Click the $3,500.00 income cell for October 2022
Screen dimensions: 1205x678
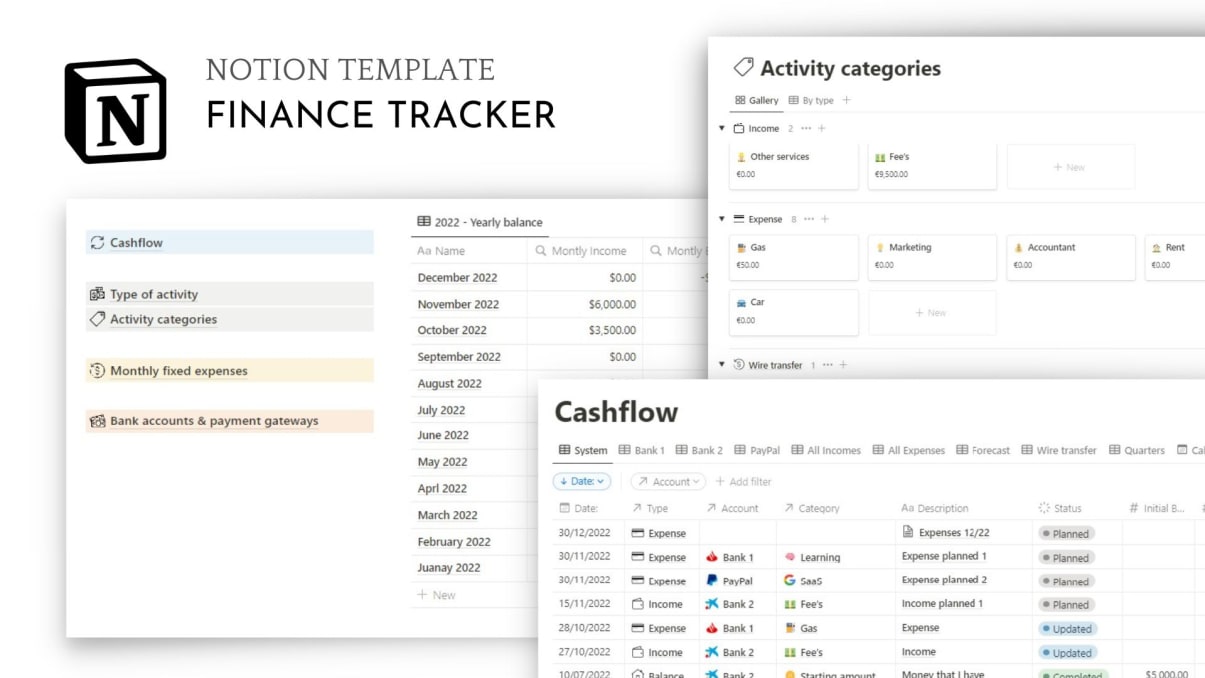[x=585, y=330]
